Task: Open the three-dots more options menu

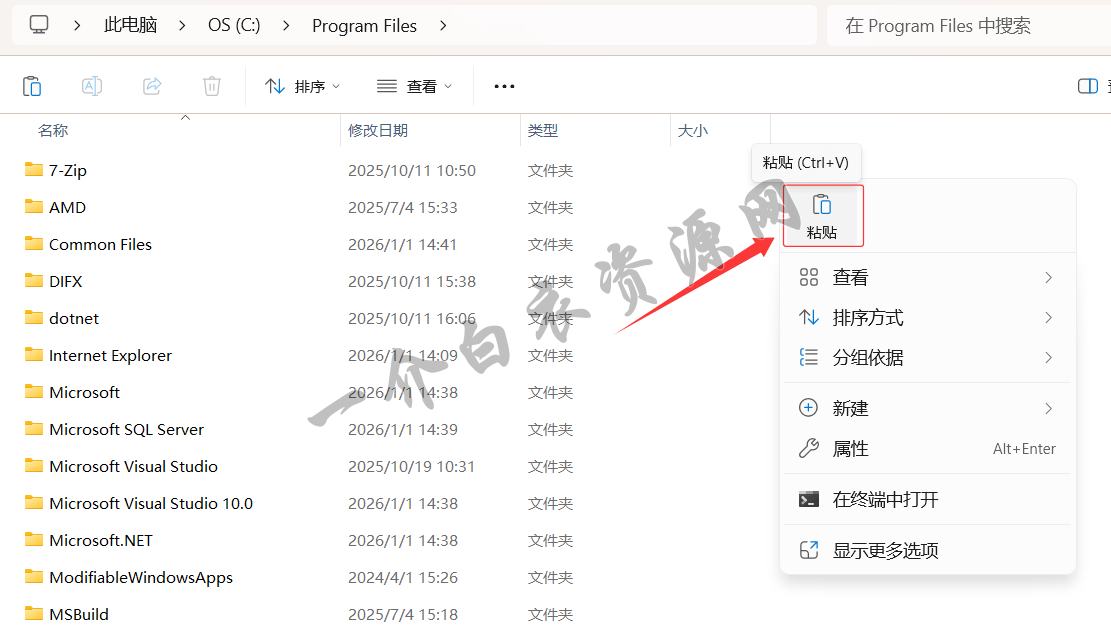Action: [504, 86]
